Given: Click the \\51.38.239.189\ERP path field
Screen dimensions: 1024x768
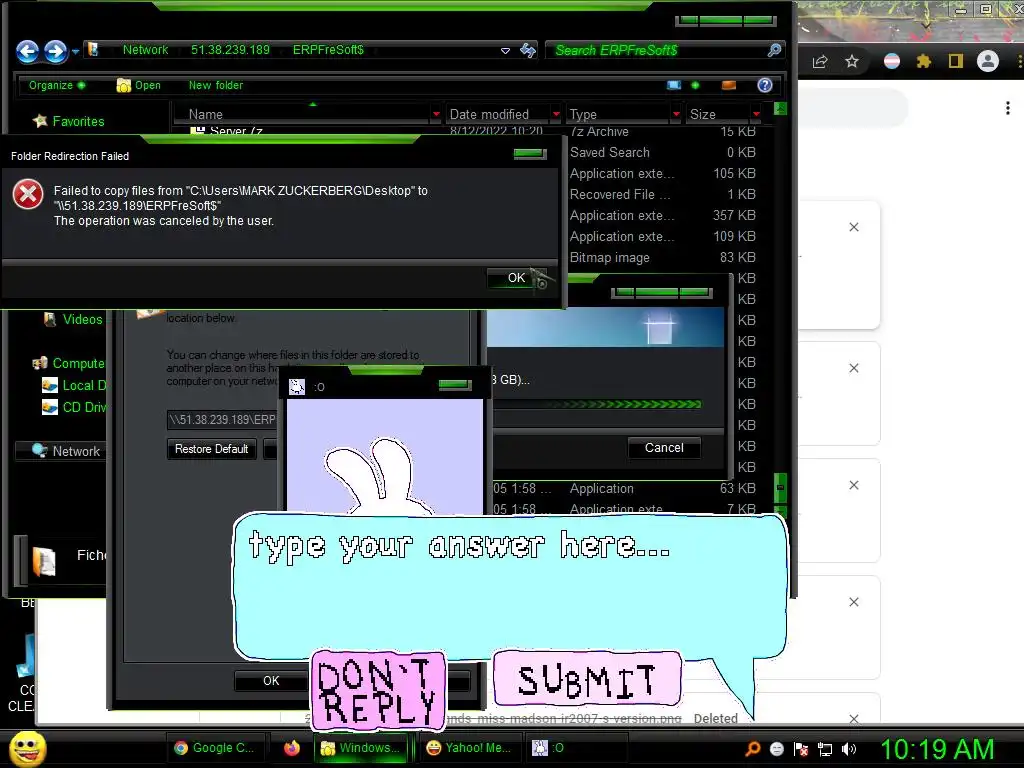Looking at the screenshot, I should (x=223, y=419).
